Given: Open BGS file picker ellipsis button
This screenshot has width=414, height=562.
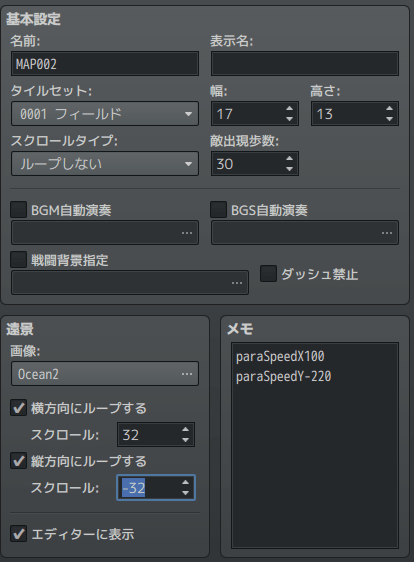Looking at the screenshot, I should tap(387, 233).
